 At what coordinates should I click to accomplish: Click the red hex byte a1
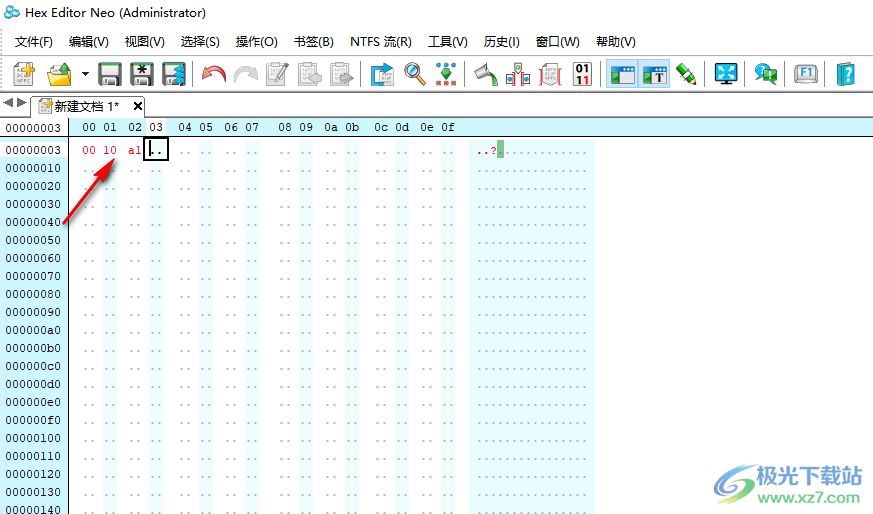pyautogui.click(x=134, y=150)
